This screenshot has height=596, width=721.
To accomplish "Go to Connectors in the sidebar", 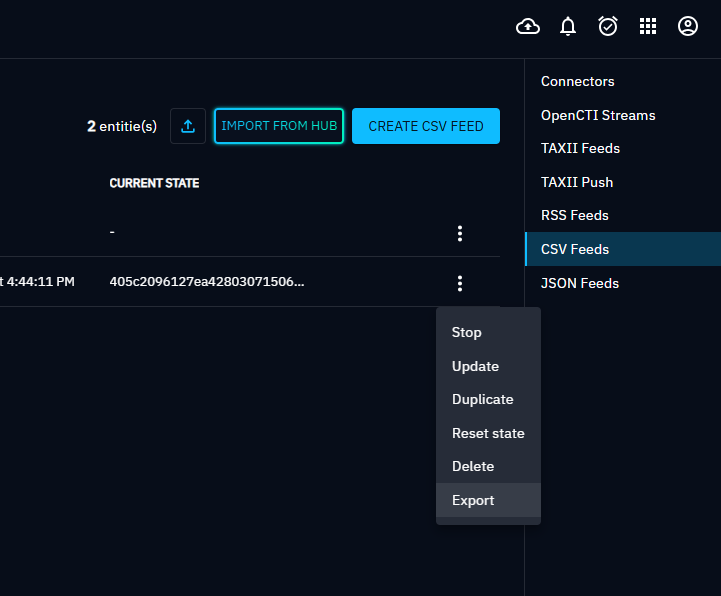I will coord(578,81).
